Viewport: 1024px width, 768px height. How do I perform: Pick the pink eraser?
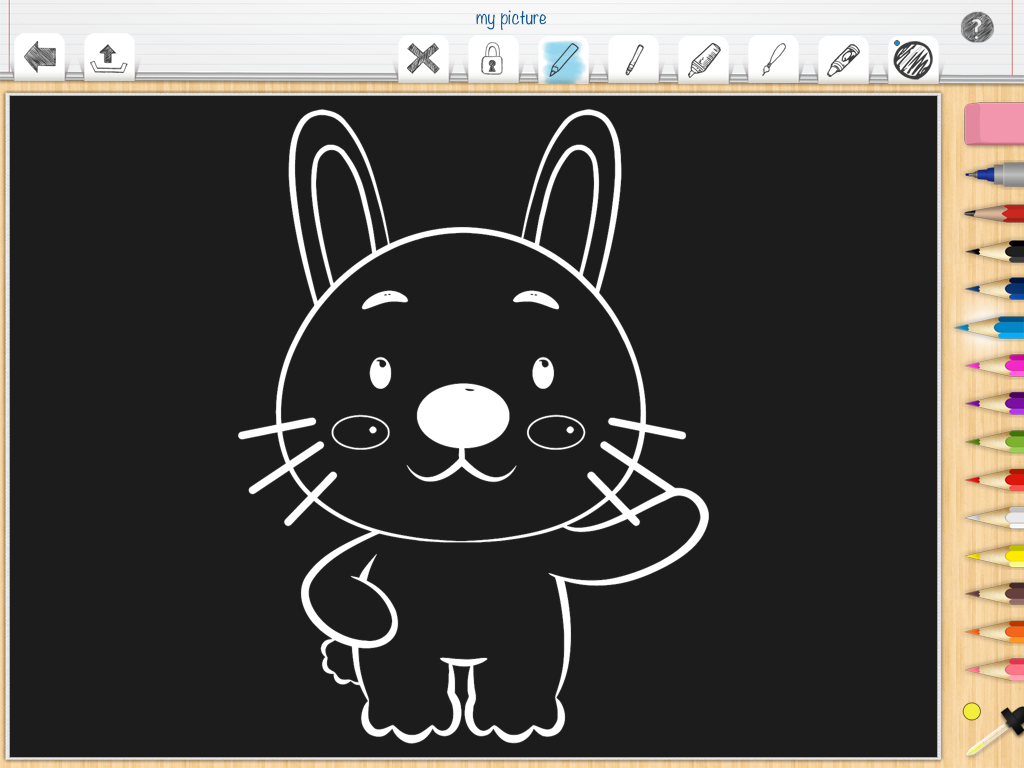[x=994, y=124]
